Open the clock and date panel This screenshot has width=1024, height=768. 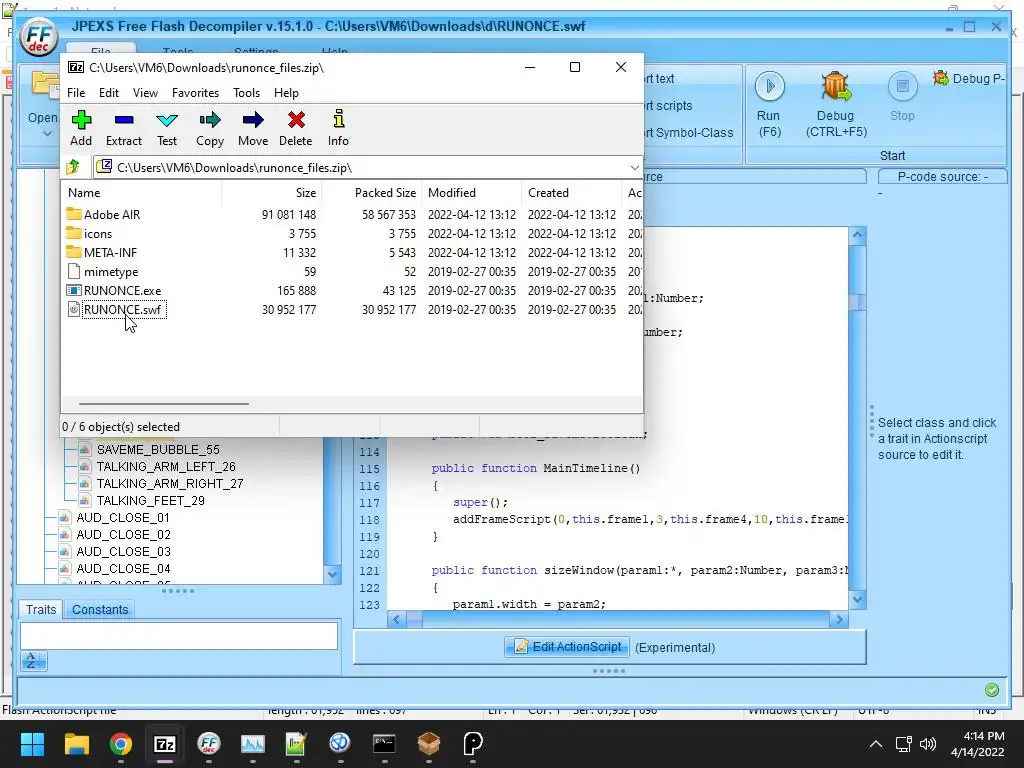point(978,744)
